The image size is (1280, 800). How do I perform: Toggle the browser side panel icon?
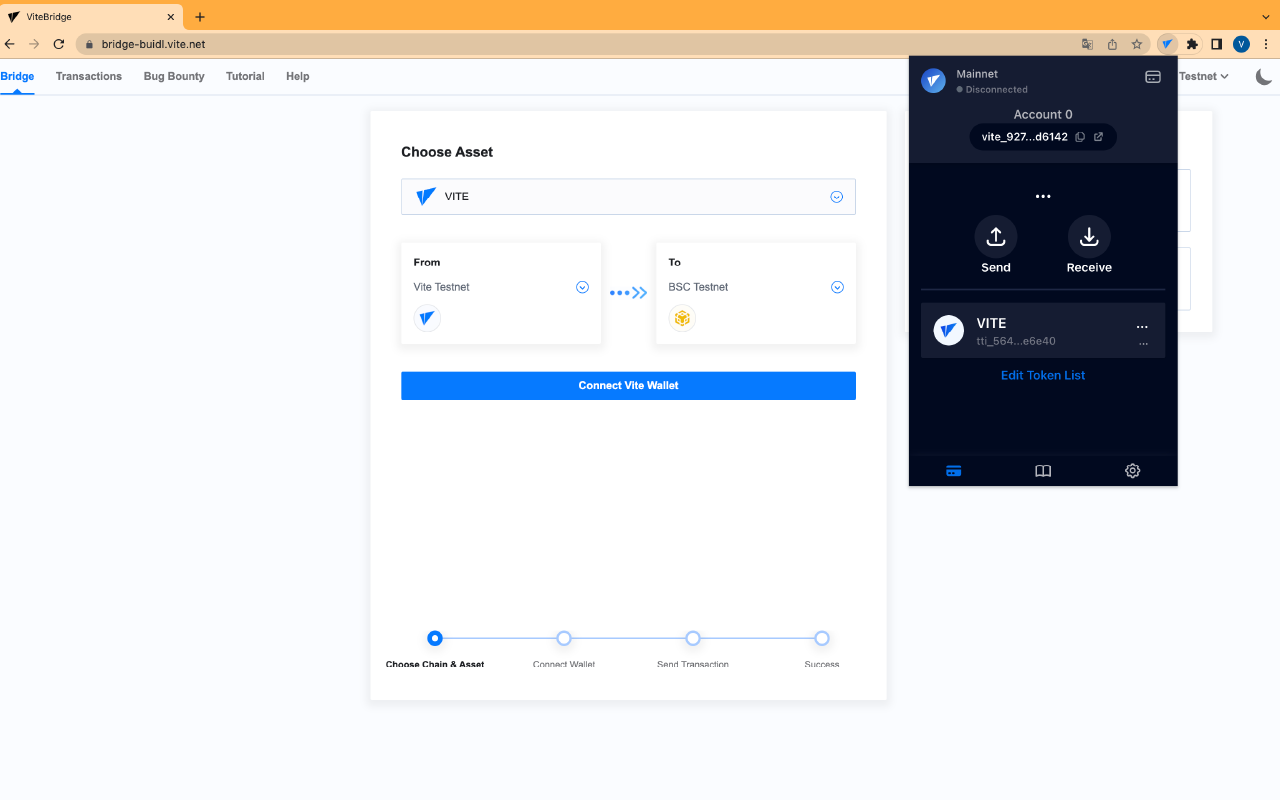tap(1217, 44)
